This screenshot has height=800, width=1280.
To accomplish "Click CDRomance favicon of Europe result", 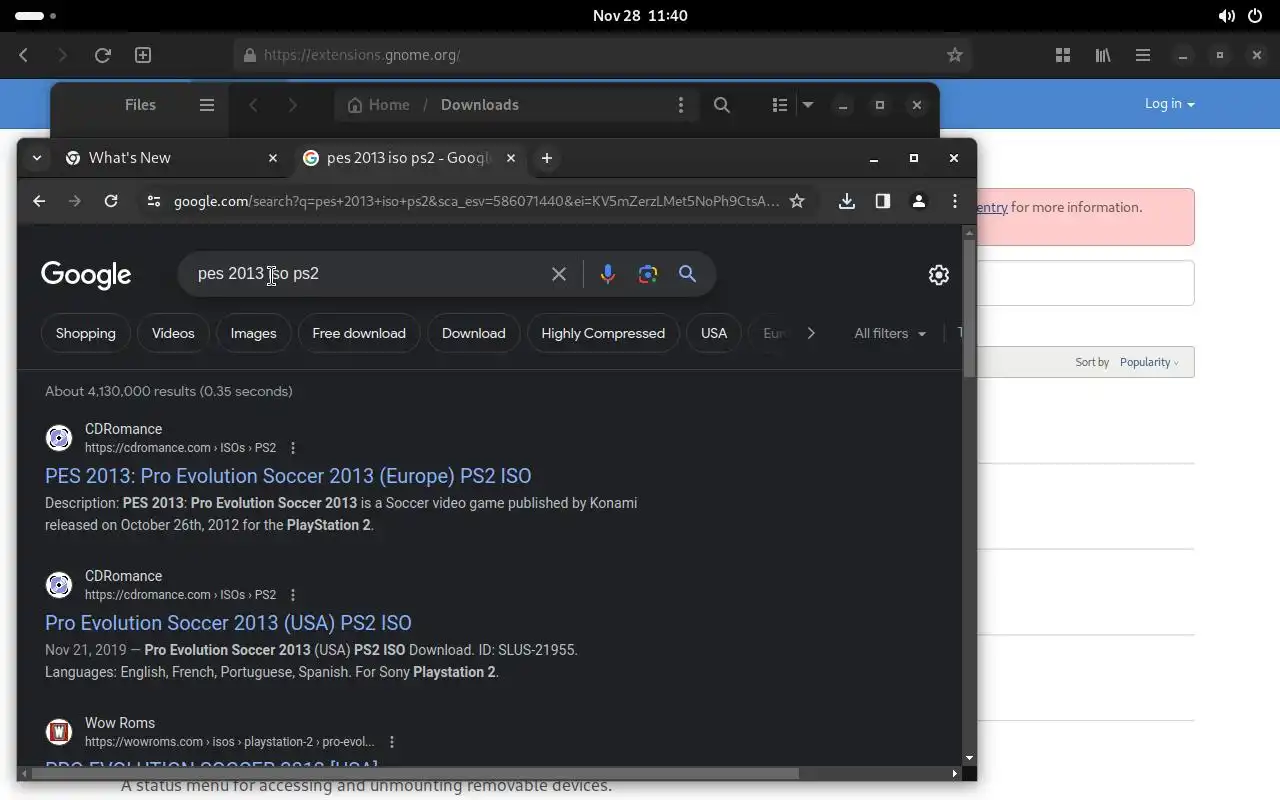I will (59, 438).
